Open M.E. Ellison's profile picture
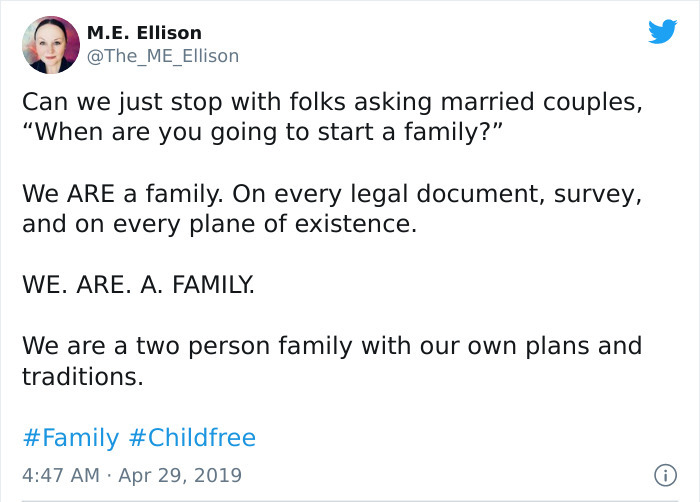The height and width of the screenshot is (502, 700). click(51, 45)
